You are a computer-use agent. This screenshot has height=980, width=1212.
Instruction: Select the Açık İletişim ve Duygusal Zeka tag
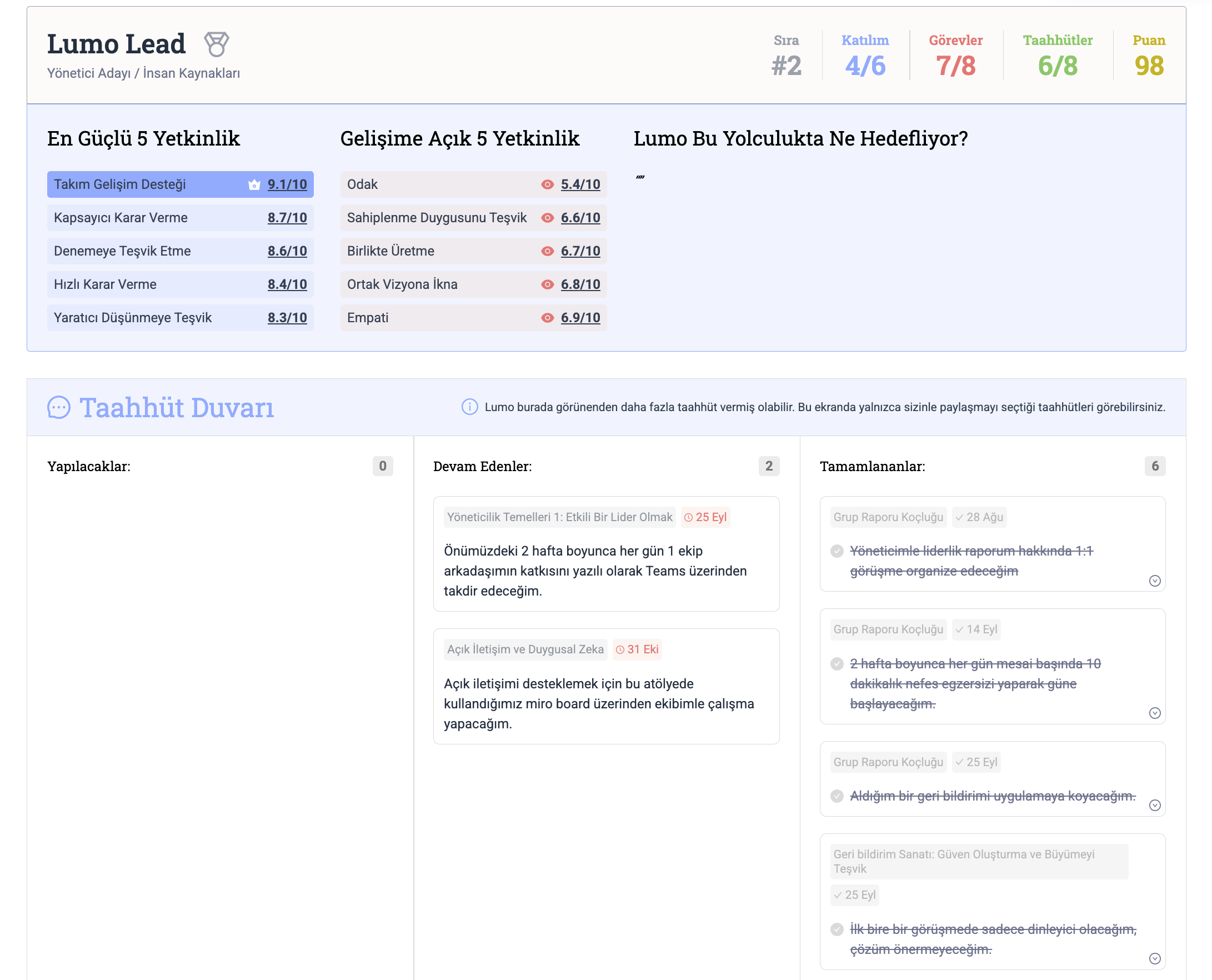[524, 649]
